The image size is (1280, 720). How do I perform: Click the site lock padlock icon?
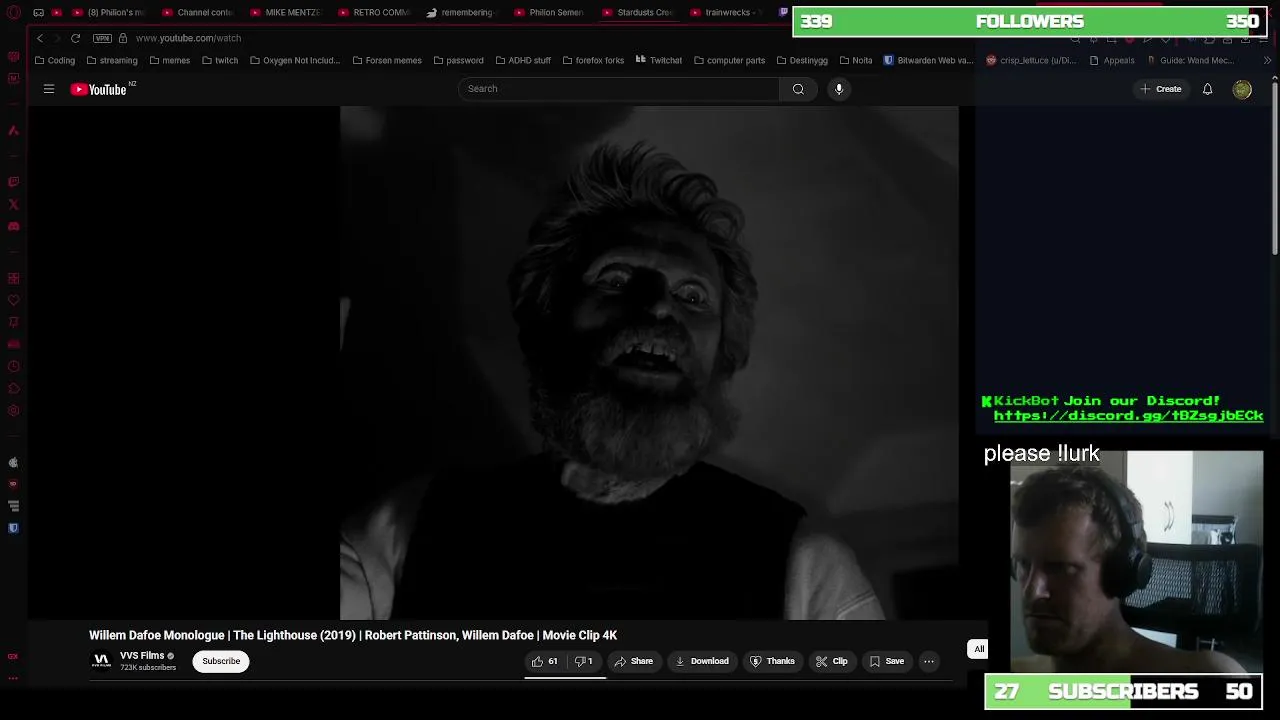tap(123, 38)
